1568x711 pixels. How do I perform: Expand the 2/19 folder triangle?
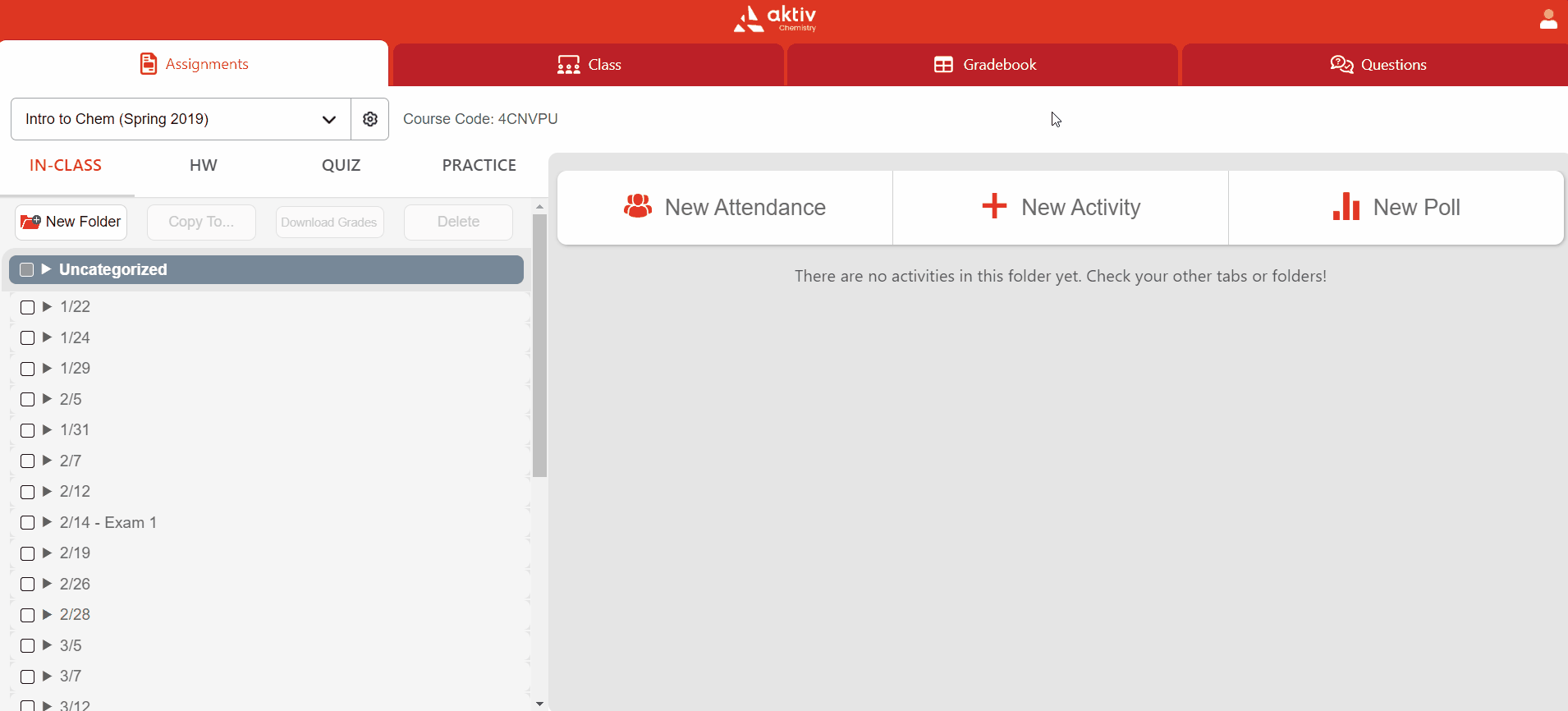click(x=48, y=553)
